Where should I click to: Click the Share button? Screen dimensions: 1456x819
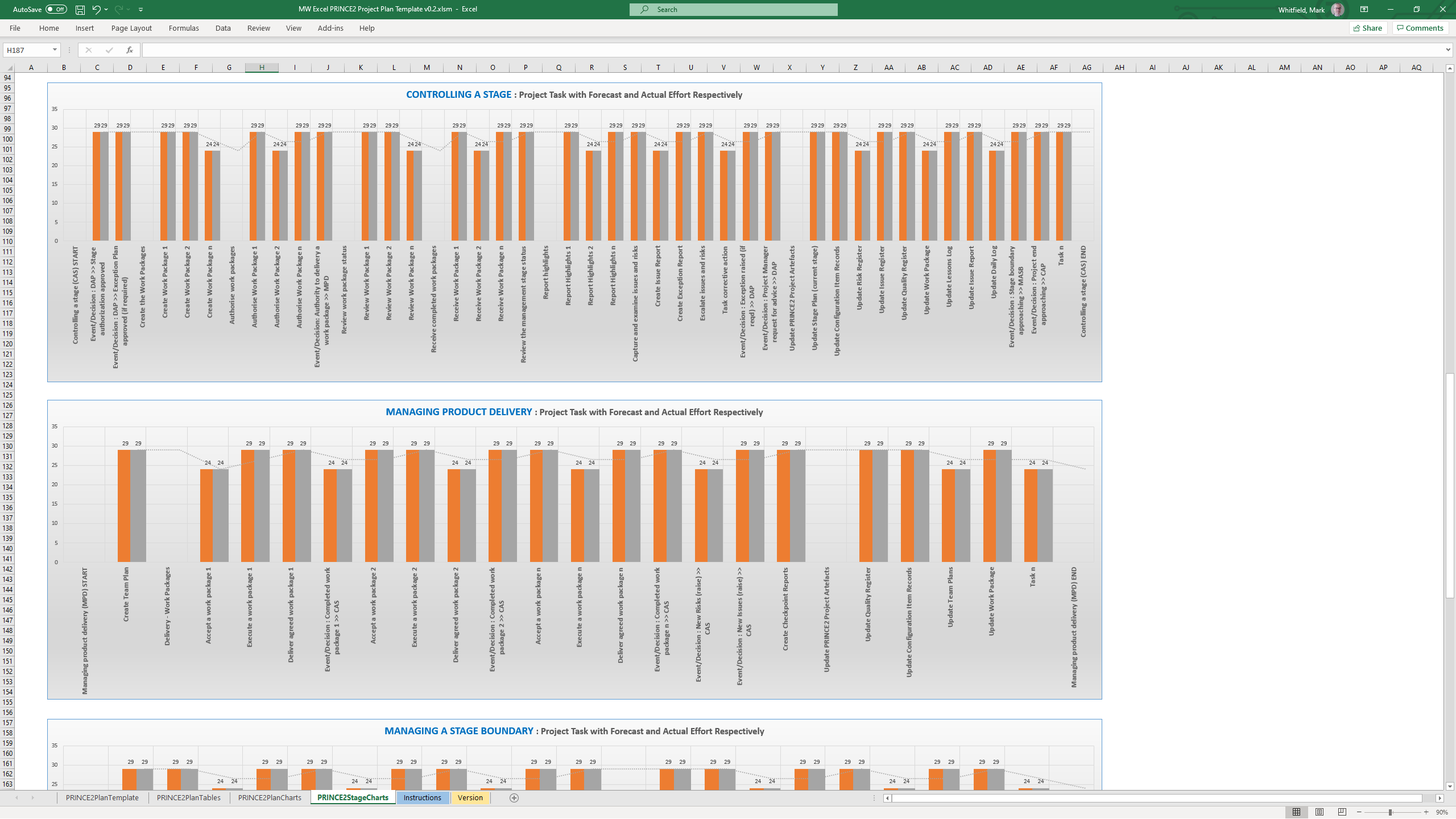click(x=1368, y=28)
